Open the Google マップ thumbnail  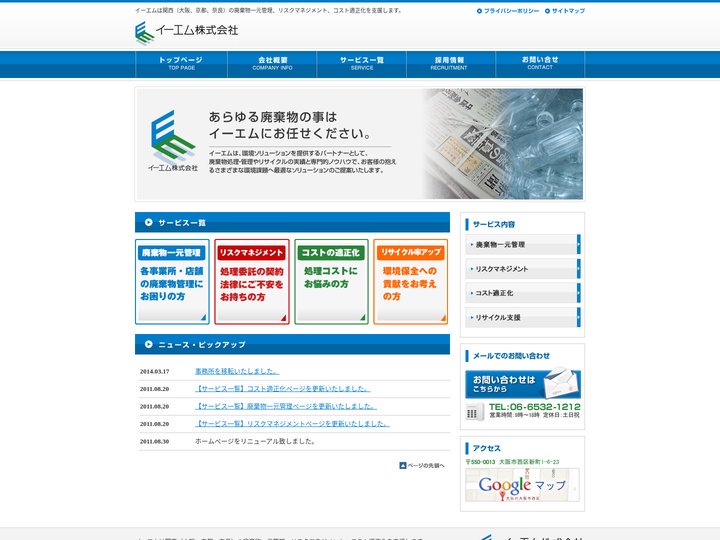(x=523, y=485)
